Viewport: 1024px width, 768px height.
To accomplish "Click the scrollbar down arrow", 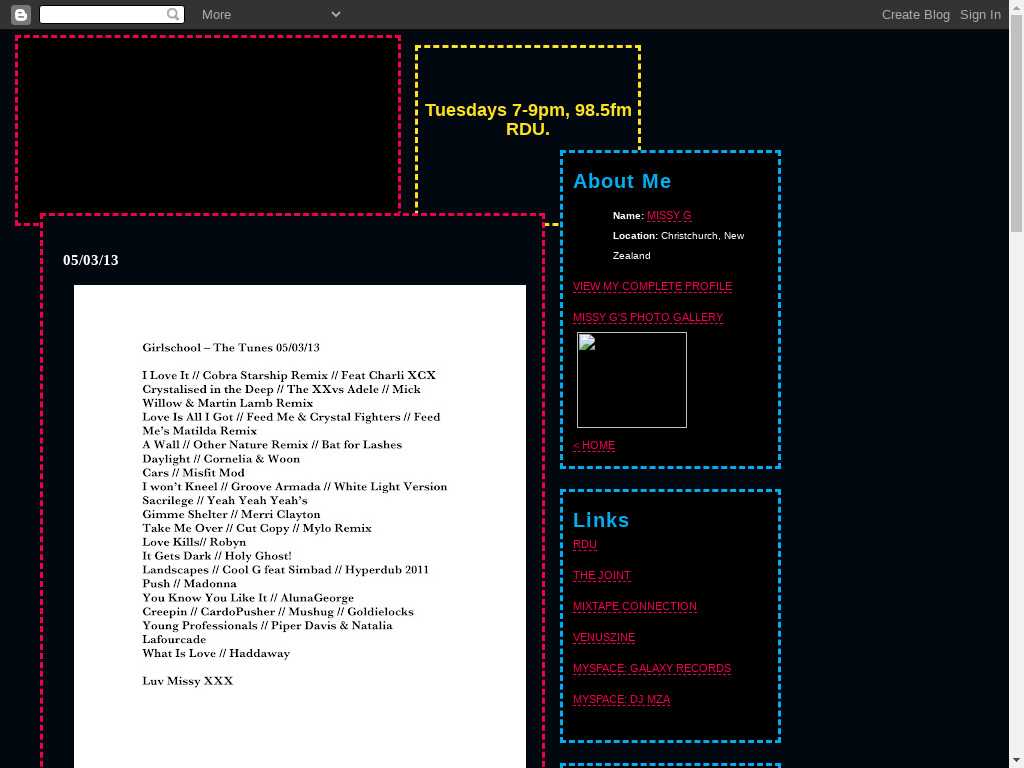I will click(1016, 759).
